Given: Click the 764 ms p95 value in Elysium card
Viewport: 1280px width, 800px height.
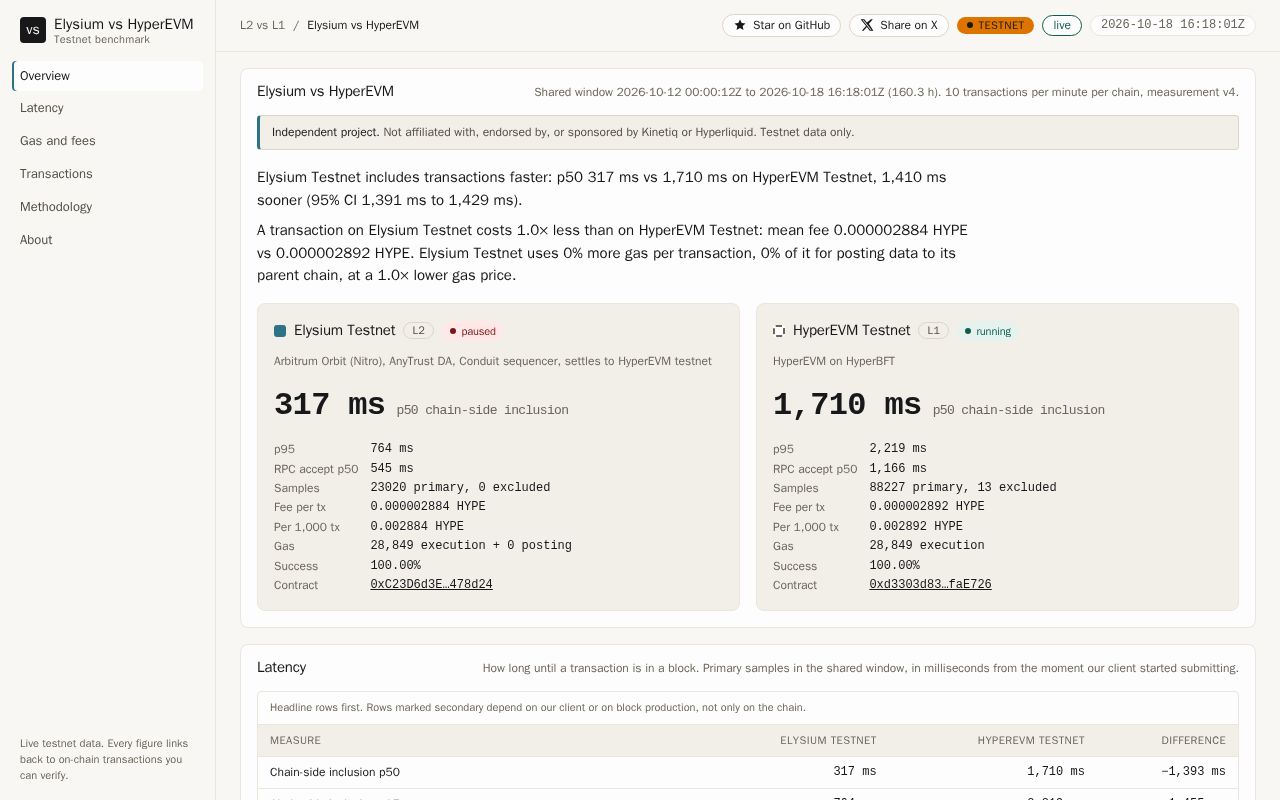Looking at the screenshot, I should 392,449.
